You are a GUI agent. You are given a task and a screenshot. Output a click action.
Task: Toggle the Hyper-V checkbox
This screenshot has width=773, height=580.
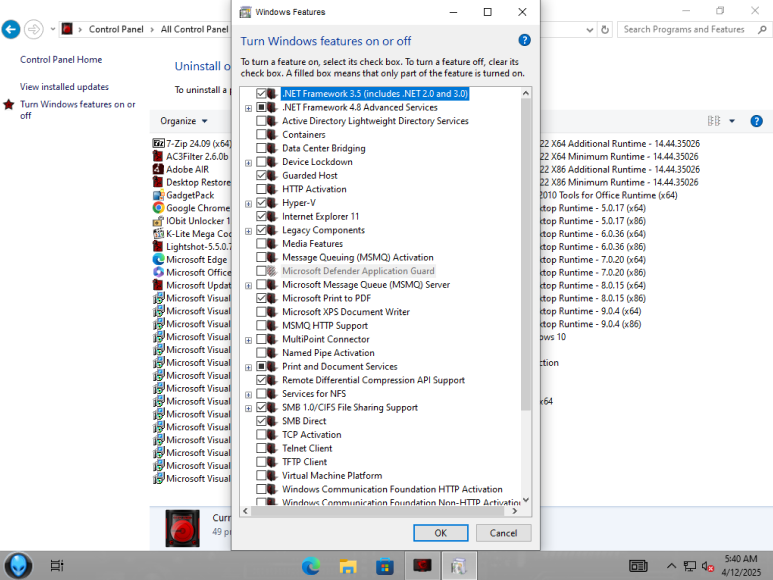261,203
